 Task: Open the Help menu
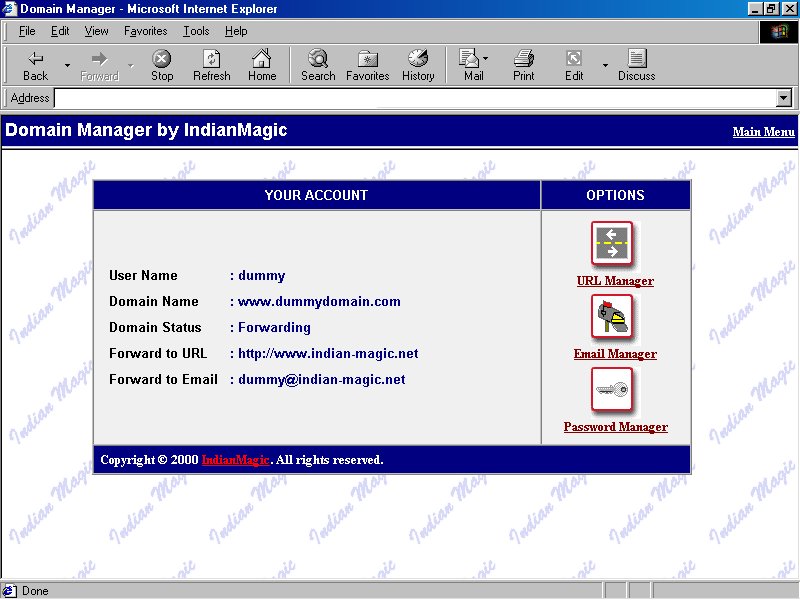[236, 31]
